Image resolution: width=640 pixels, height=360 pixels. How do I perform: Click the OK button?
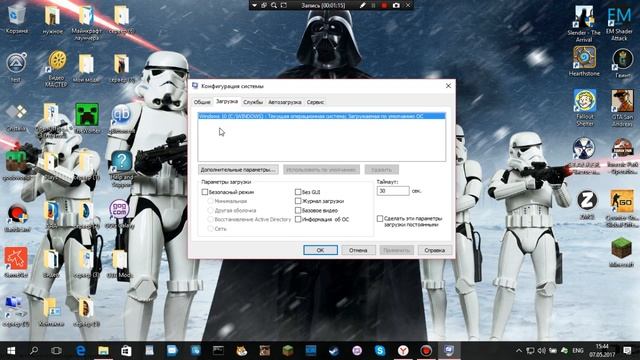320,250
